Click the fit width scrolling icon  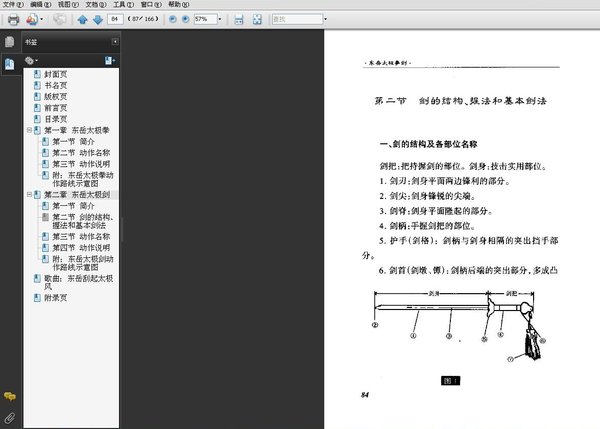click(238, 19)
